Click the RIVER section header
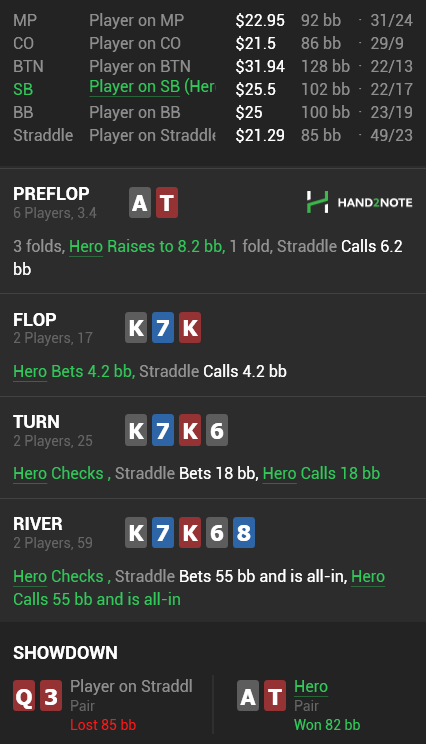Viewport: 426px width, 744px height. point(38,524)
